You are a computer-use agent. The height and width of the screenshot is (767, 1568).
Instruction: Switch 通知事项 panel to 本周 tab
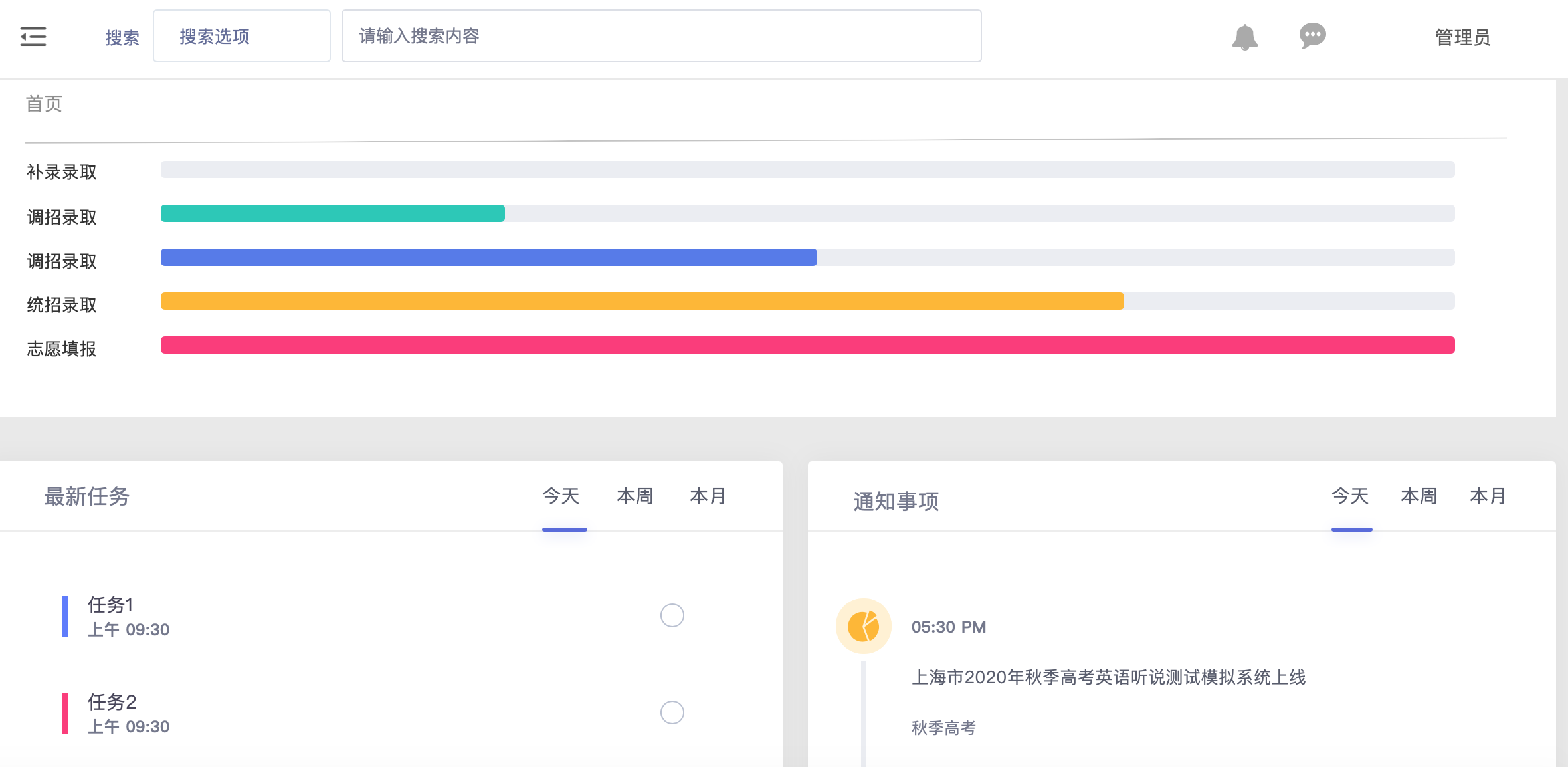(x=1419, y=496)
